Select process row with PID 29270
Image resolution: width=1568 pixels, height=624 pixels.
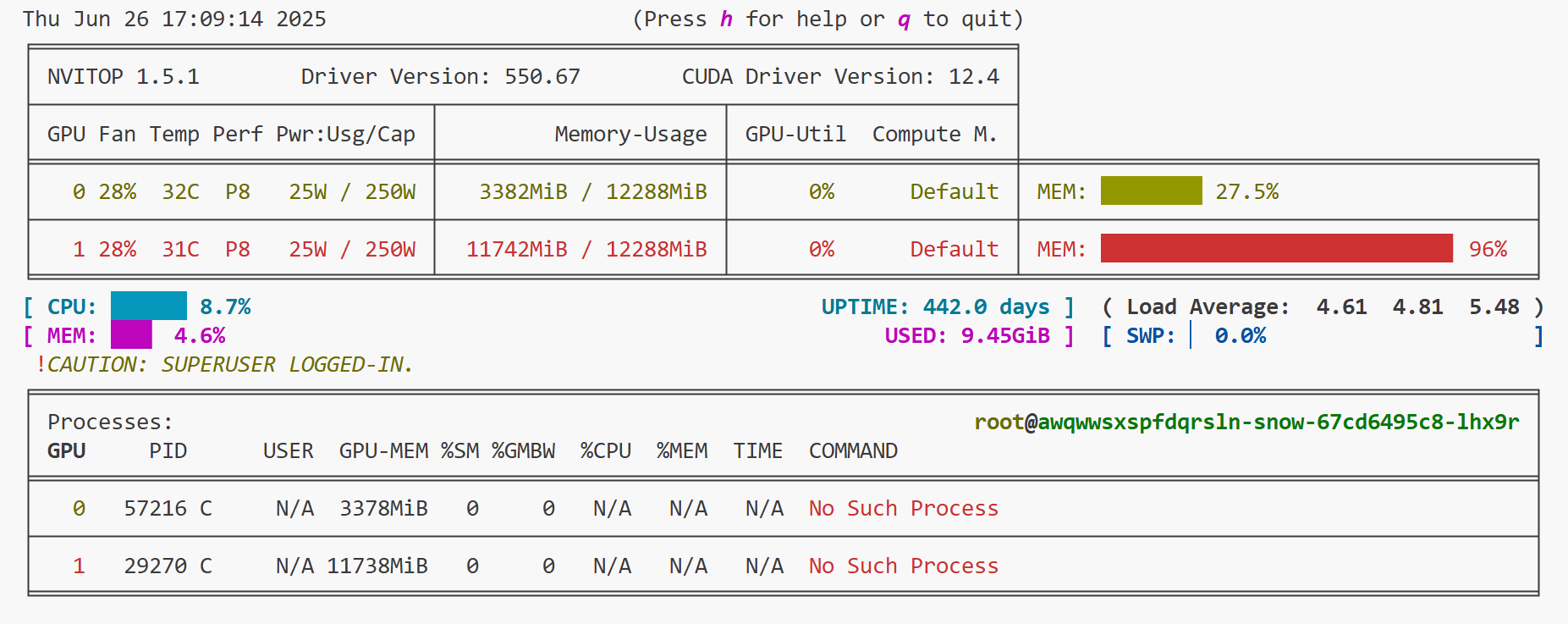783,566
